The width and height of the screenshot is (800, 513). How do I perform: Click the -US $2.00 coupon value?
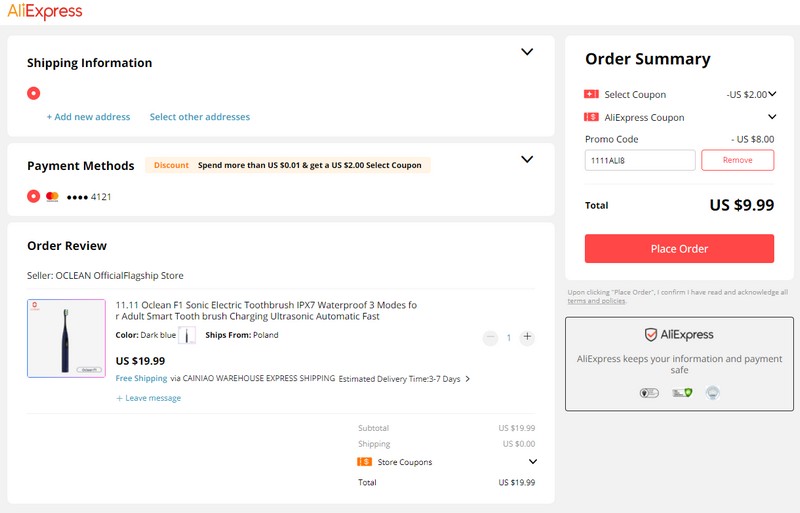[746, 94]
